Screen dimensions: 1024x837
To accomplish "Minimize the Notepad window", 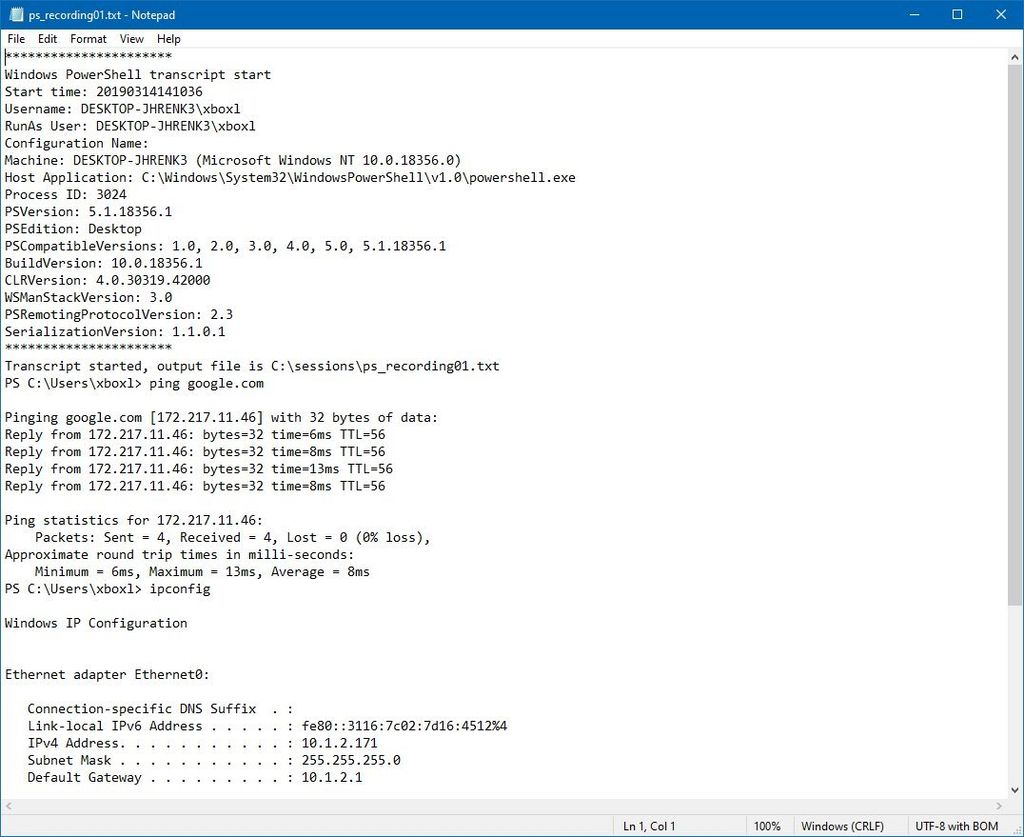I will [914, 14].
